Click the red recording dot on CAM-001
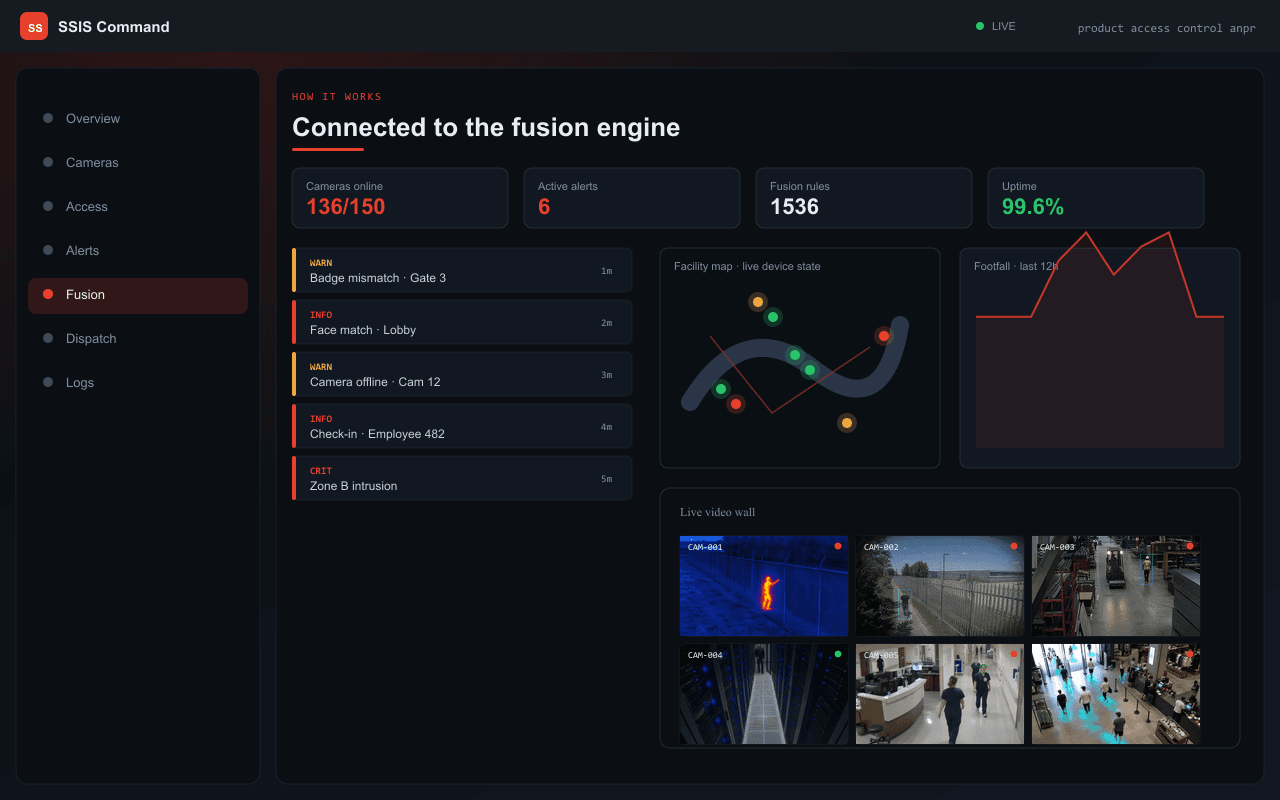The image size is (1280, 800). 838,546
